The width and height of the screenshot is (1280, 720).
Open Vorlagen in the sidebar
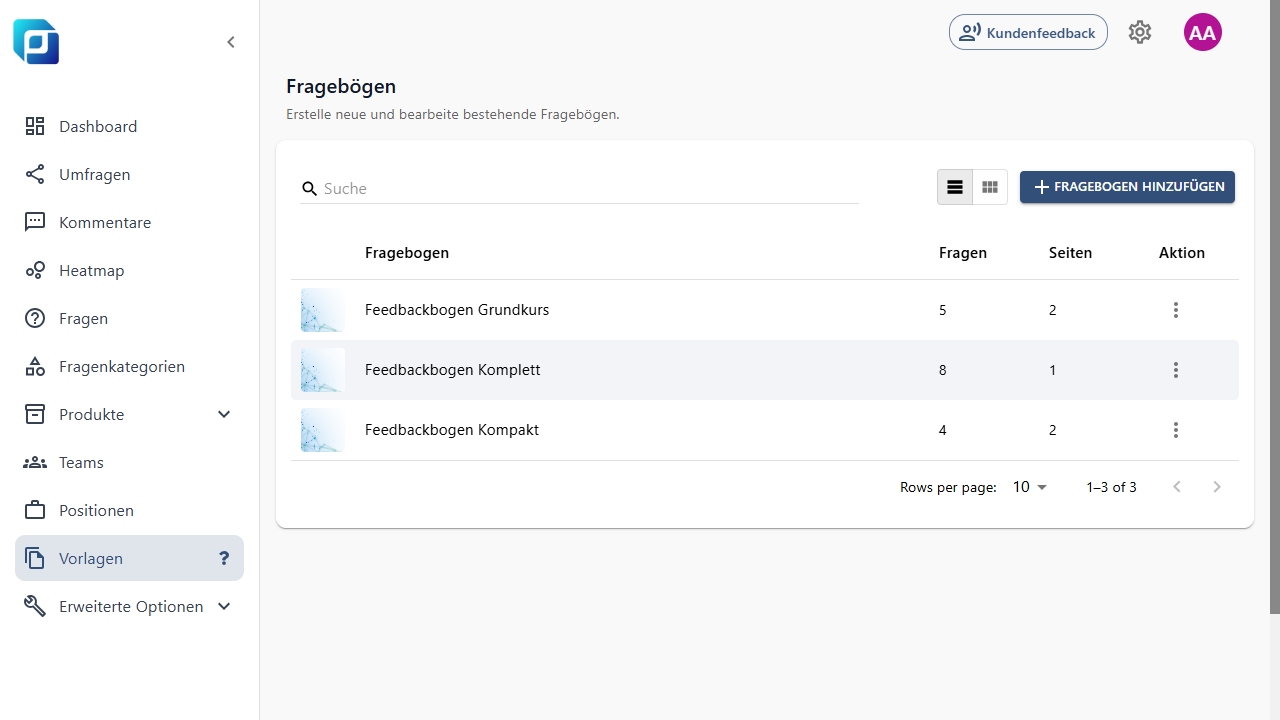(x=129, y=558)
